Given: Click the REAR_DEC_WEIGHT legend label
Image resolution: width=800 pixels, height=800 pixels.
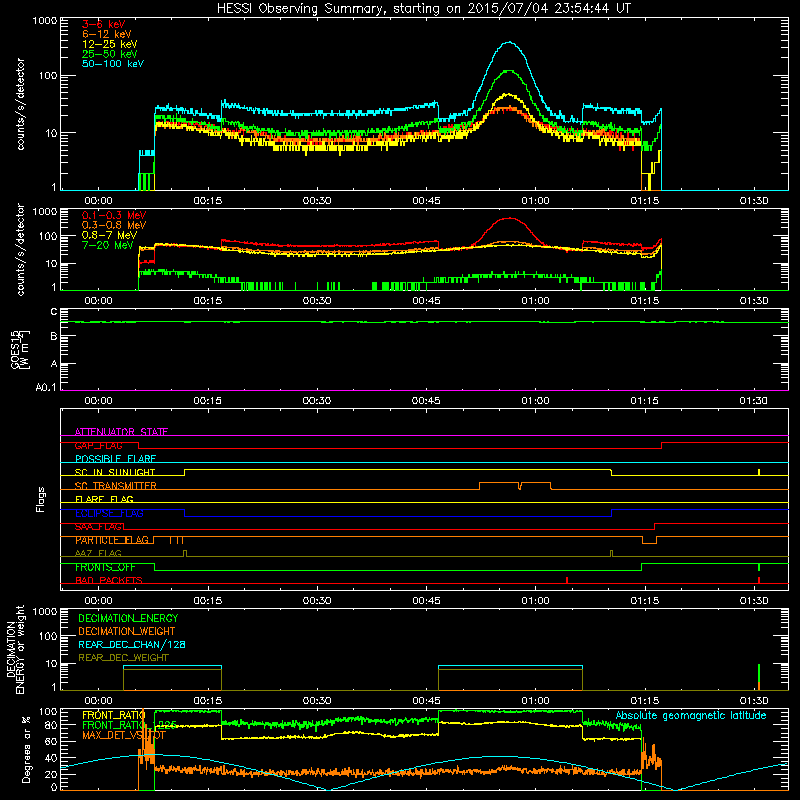Looking at the screenshot, I should pos(123,658).
